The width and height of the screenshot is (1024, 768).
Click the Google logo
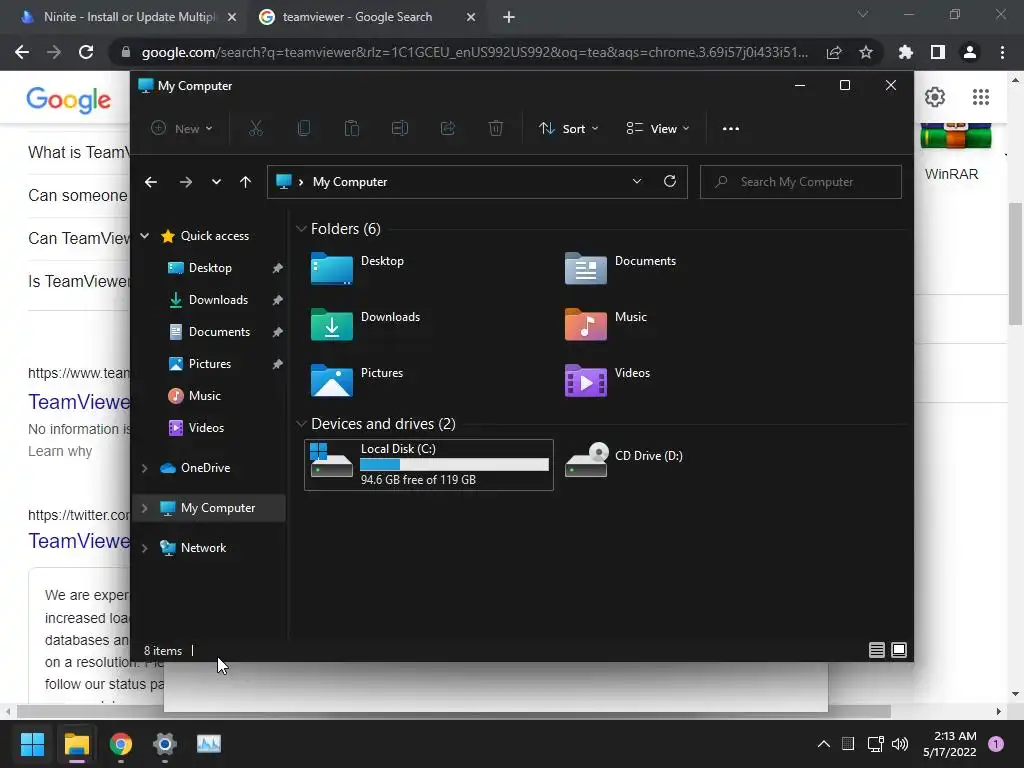coord(69,99)
